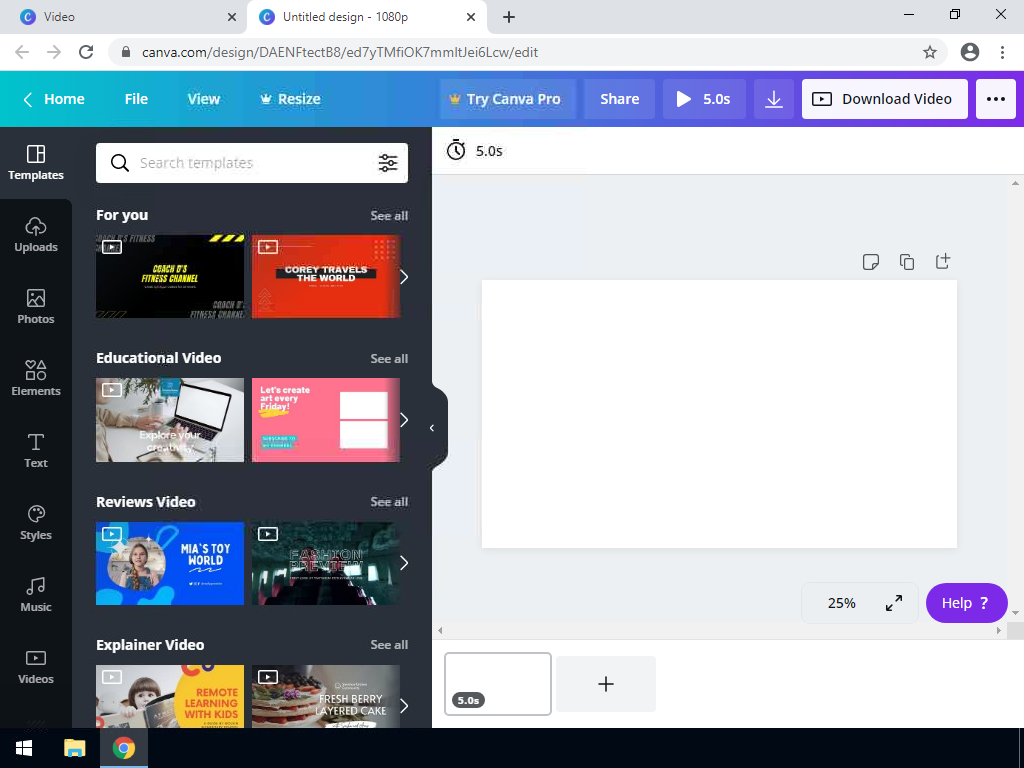Open the Music sidebar panel
The image size is (1024, 768).
point(36,594)
